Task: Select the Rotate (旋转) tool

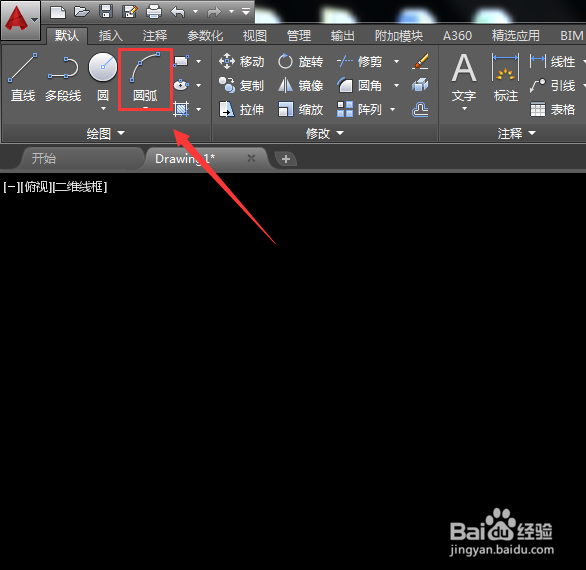Action: 301,61
